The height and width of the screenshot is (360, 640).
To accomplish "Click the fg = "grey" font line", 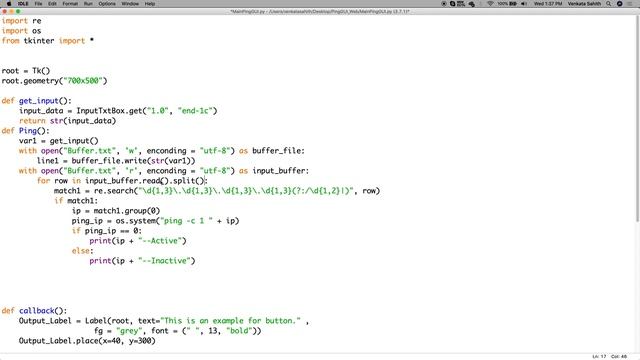I will coord(178,331).
